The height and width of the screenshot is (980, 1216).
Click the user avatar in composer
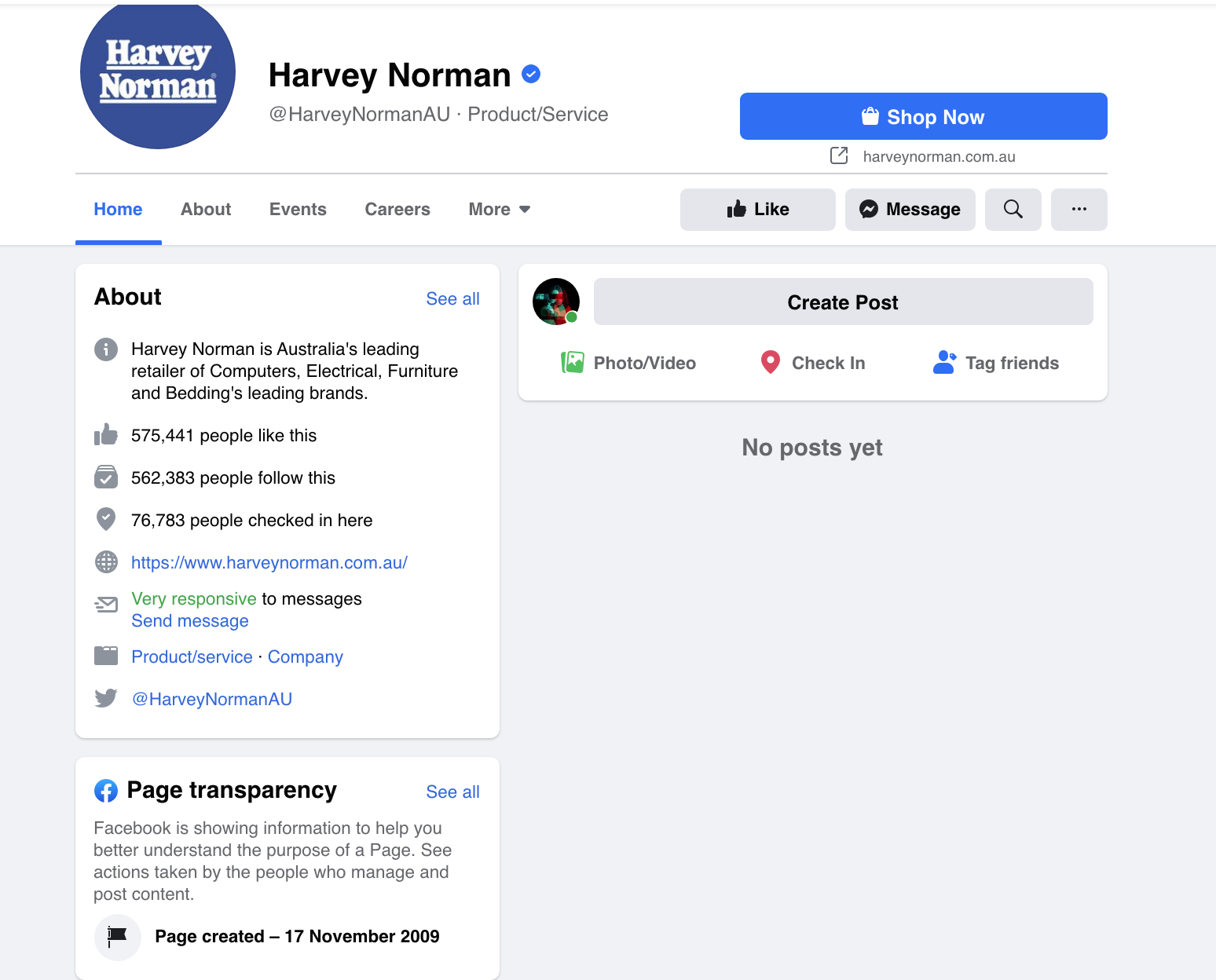point(556,302)
